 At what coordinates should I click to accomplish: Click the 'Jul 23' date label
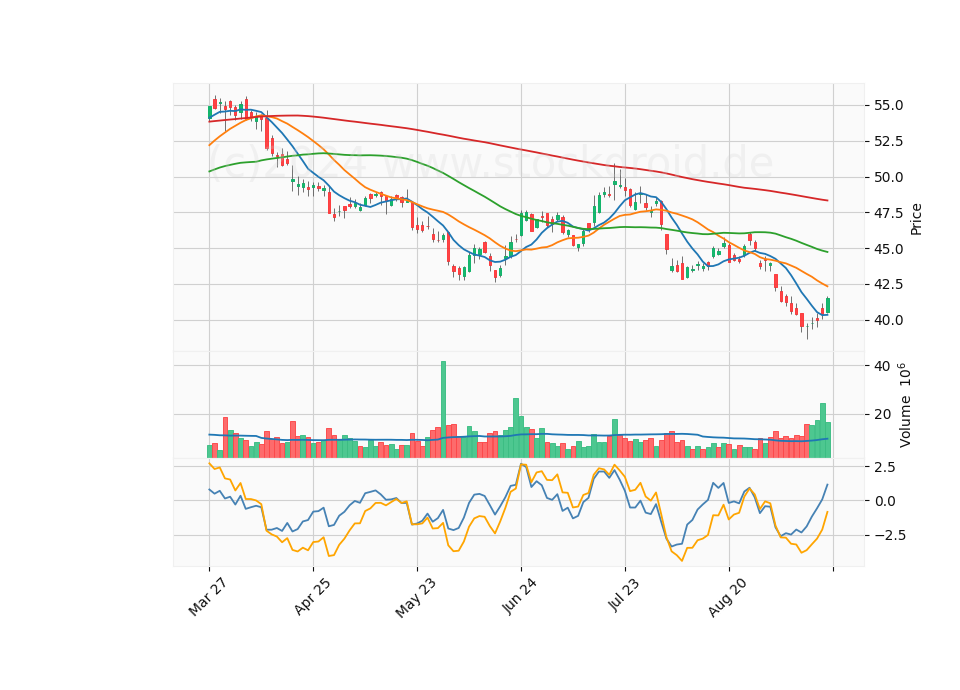tap(624, 594)
